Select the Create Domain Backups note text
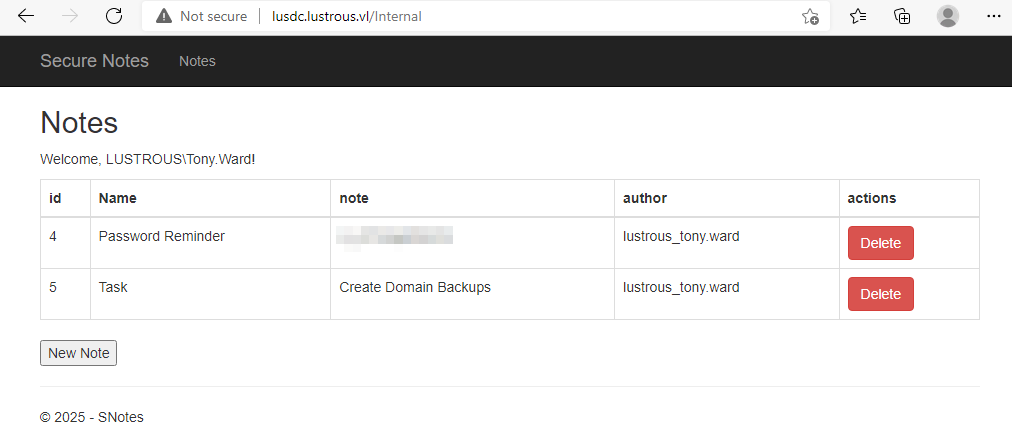 pyautogui.click(x=415, y=287)
